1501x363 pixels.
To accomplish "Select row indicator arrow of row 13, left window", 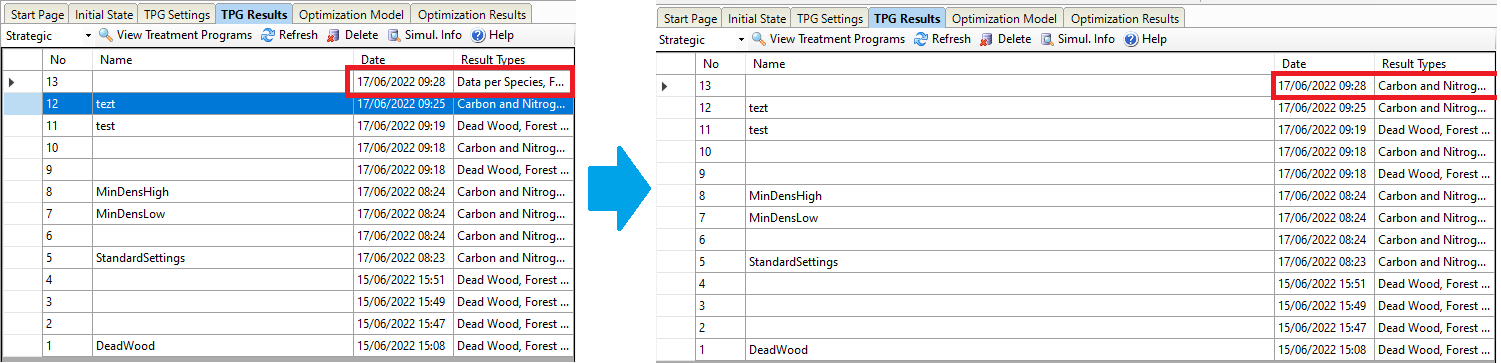I will 11,81.
